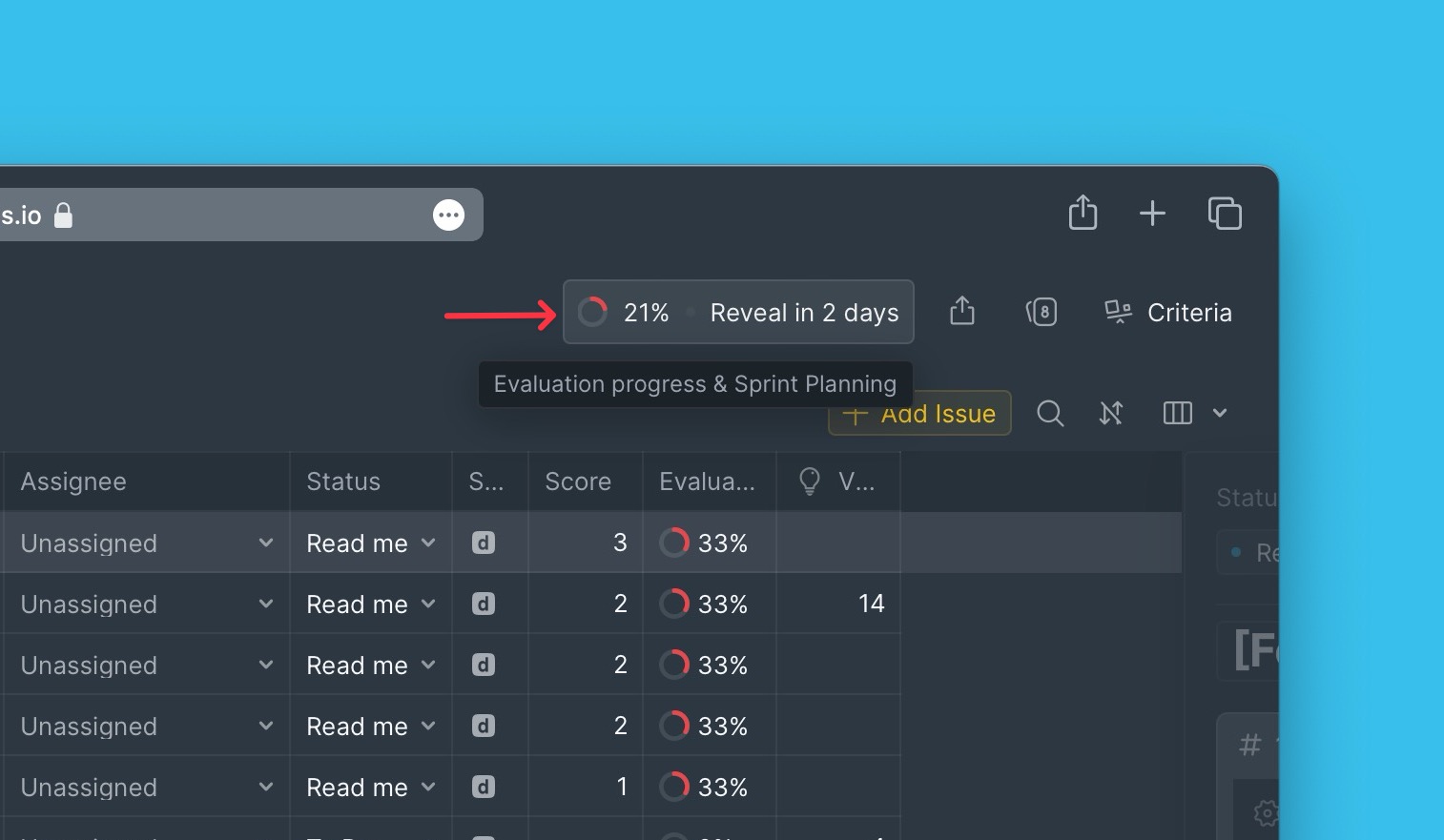Select the search magnifier icon above the table
The image size is (1444, 840).
click(1050, 413)
